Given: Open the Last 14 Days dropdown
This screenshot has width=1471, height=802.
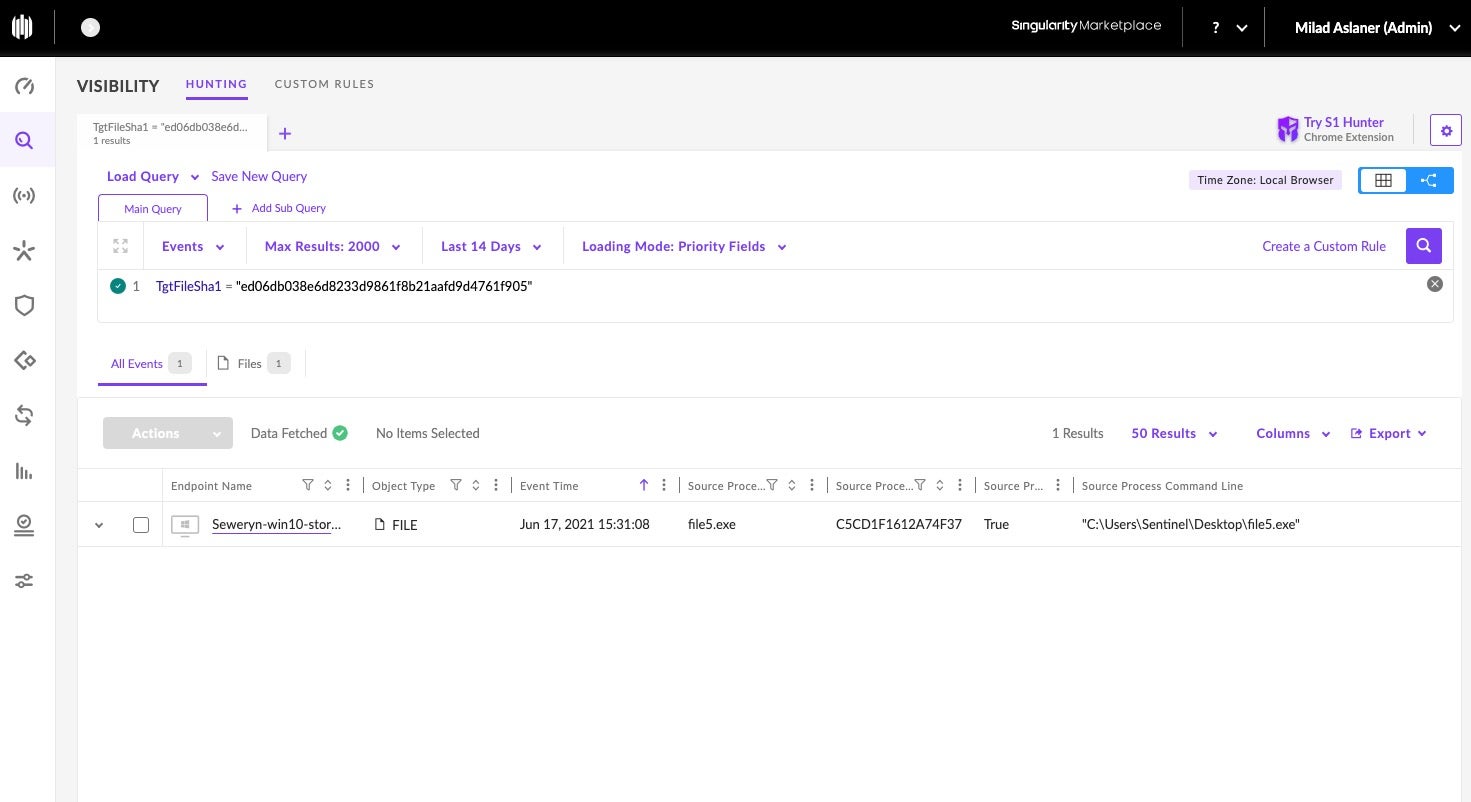Looking at the screenshot, I should click(491, 247).
